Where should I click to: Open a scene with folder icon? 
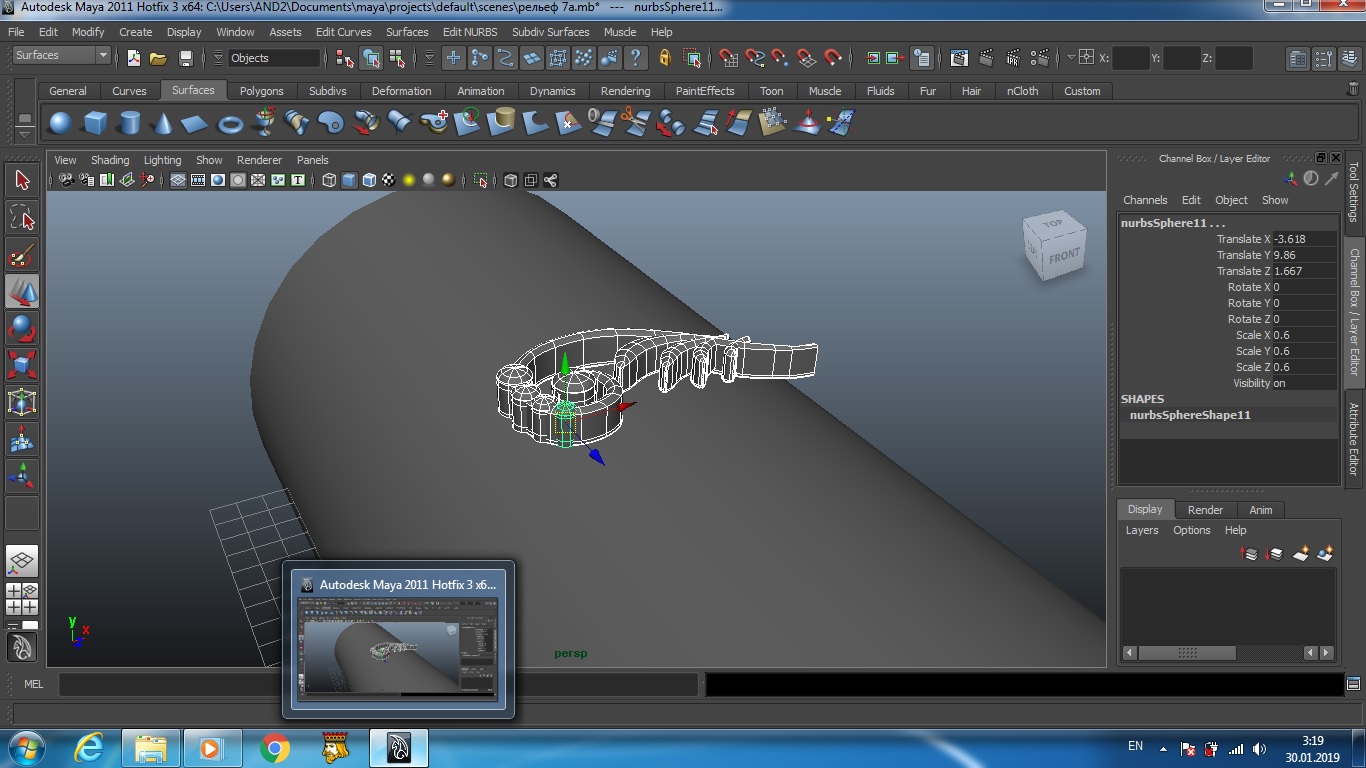coord(158,58)
